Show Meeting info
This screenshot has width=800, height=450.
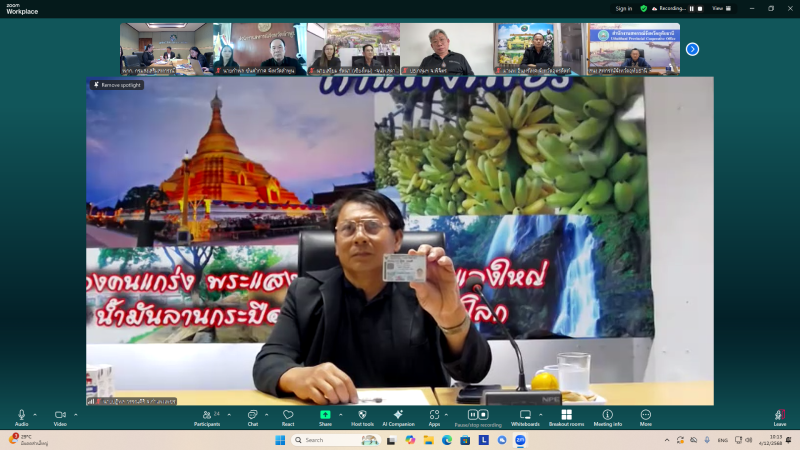click(607, 415)
